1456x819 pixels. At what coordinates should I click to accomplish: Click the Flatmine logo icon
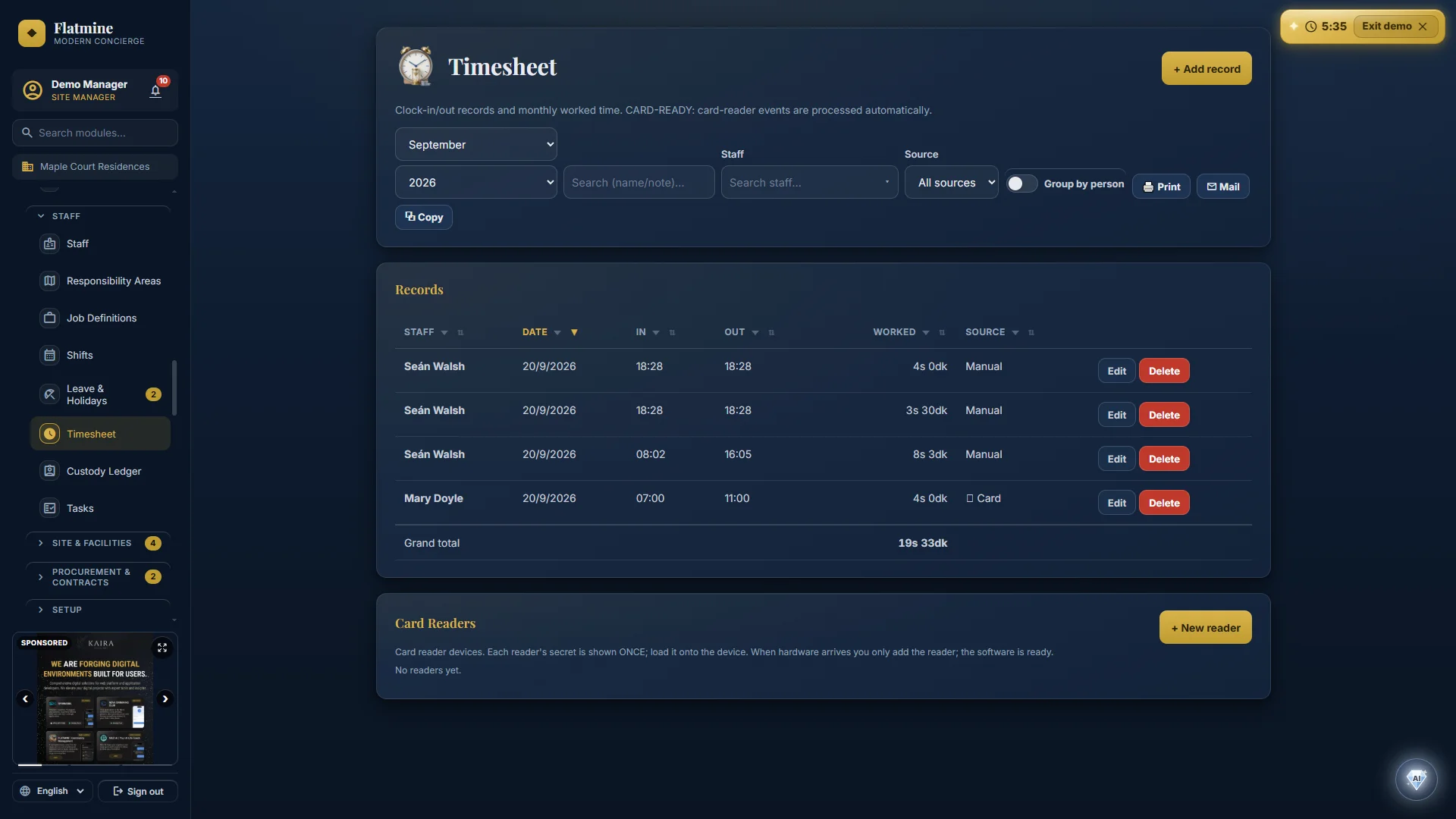pyautogui.click(x=32, y=33)
